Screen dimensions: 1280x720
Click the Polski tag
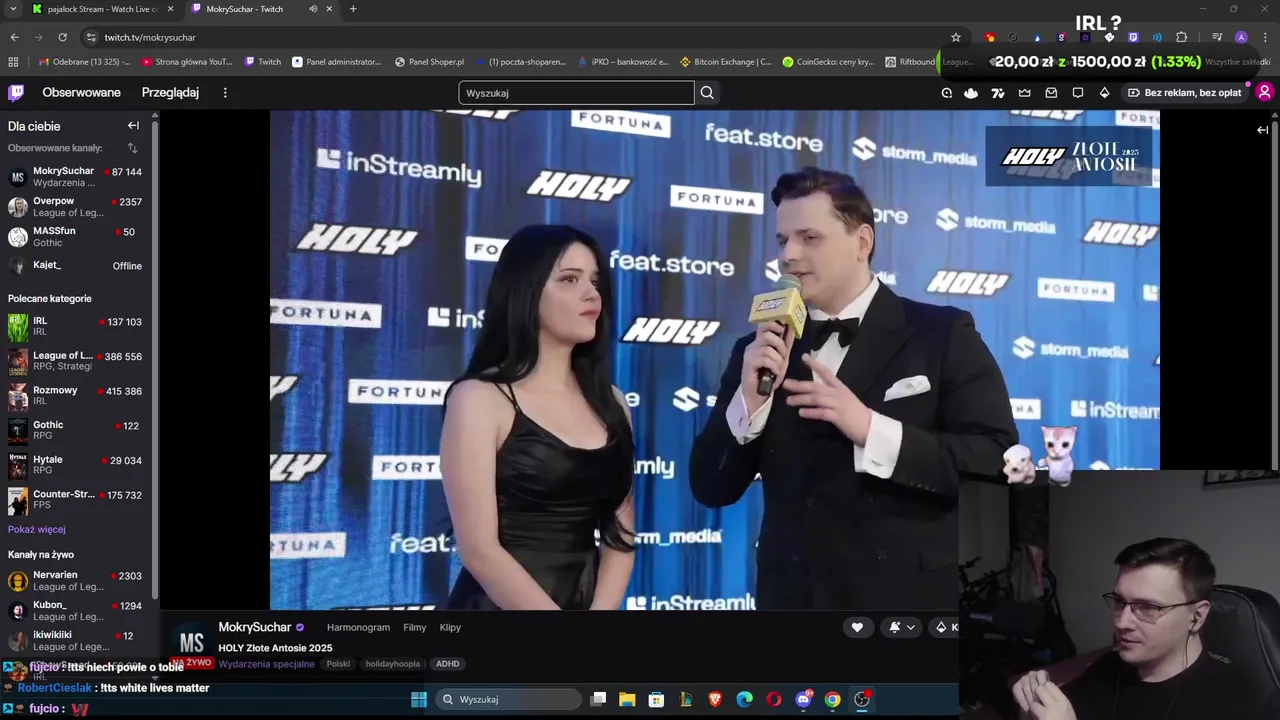(x=338, y=664)
